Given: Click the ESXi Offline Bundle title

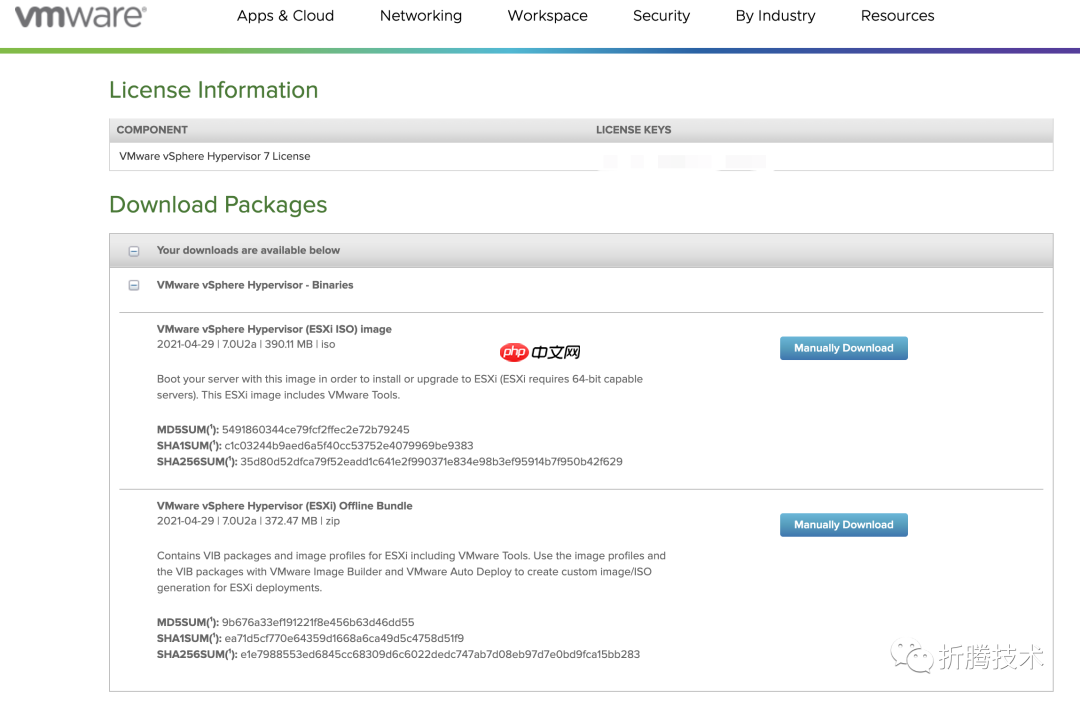Looking at the screenshot, I should (x=284, y=506).
